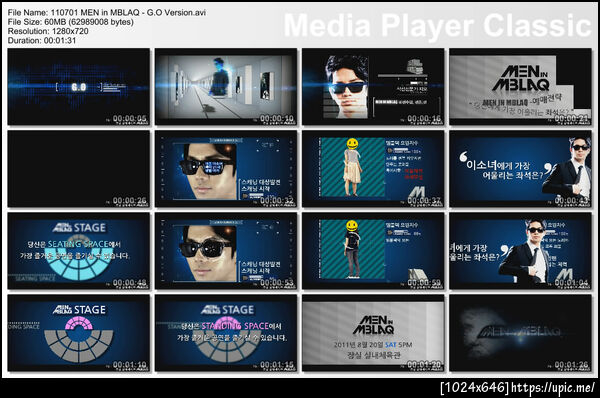The image size is (600, 398).
Task: Select the pink stage thumbnail at 00:01:10
Action: (x=79, y=333)
